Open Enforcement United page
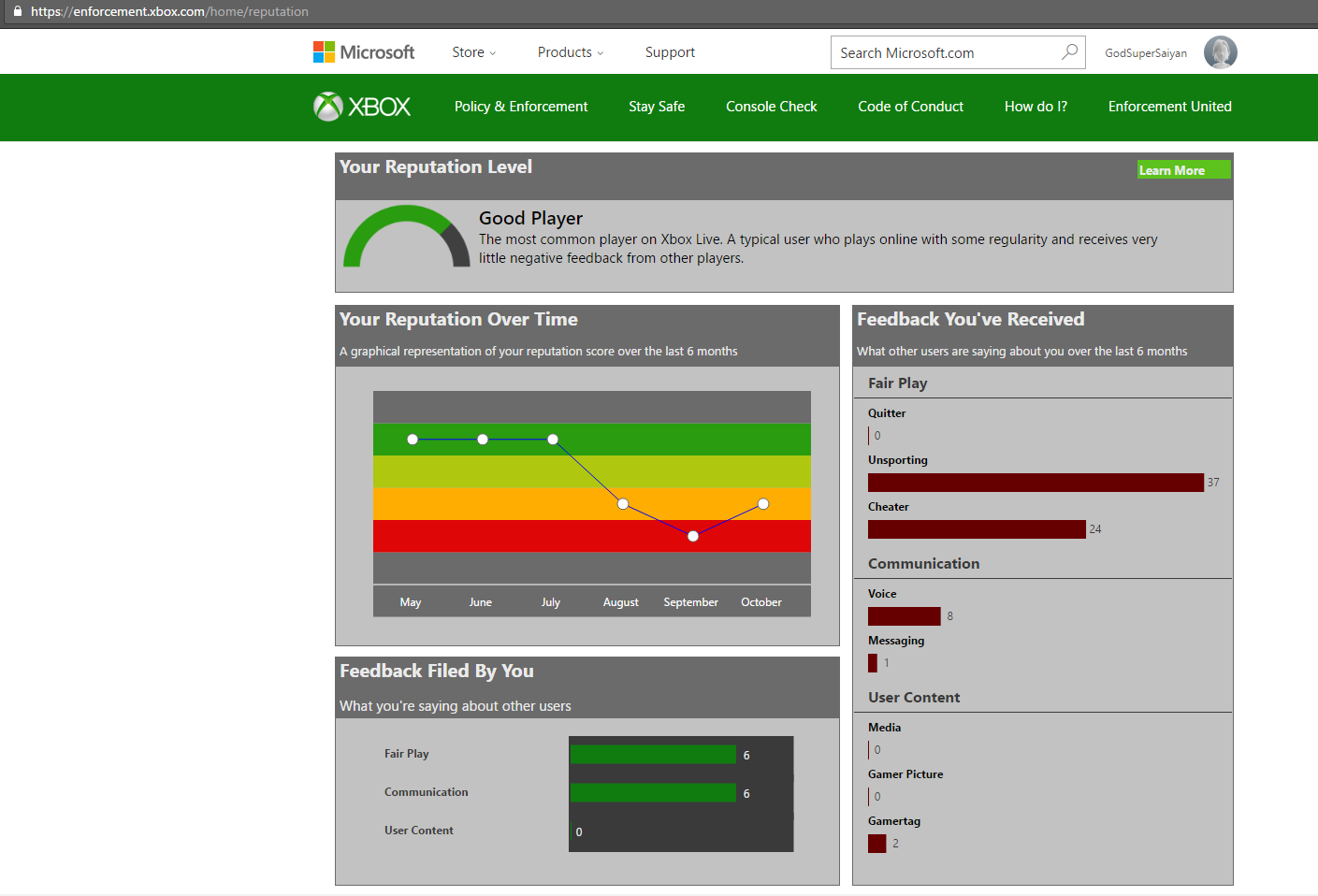The image size is (1318, 896). (1170, 107)
